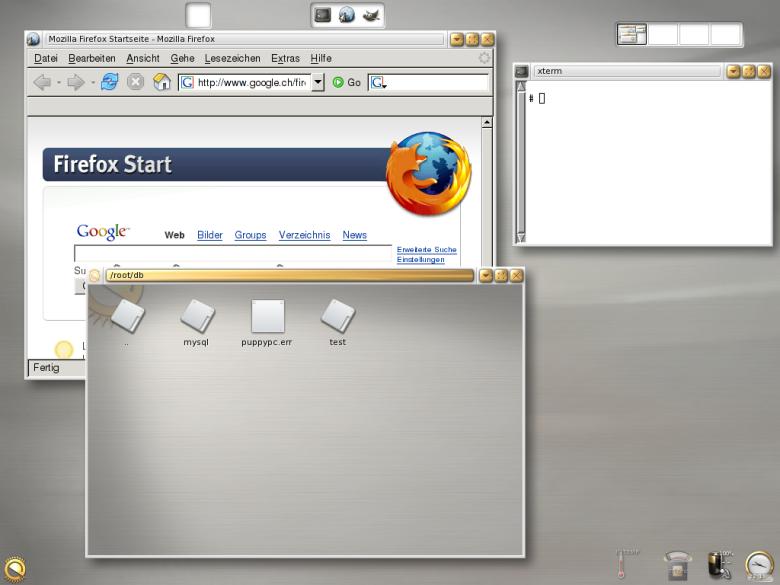Click the Firefox window title bar icon

[x=33, y=39]
